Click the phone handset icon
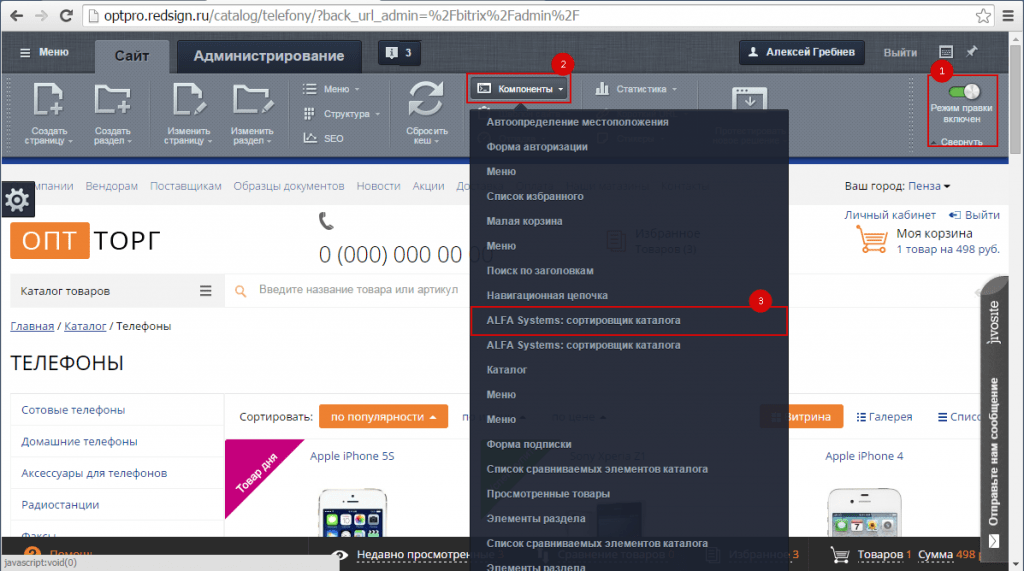The height and width of the screenshot is (571, 1024). [x=326, y=221]
